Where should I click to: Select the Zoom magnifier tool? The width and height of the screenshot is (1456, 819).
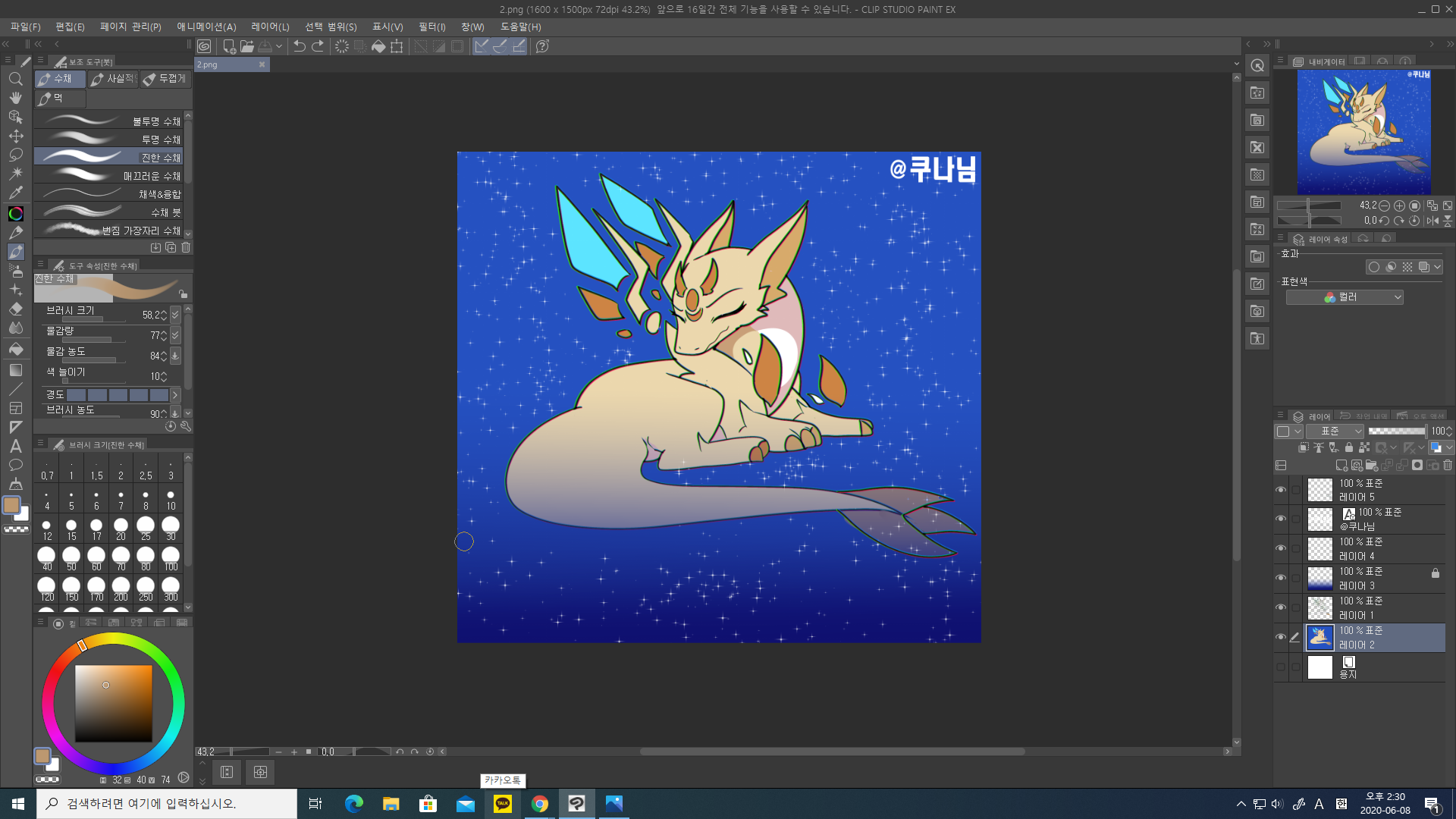click(15, 79)
